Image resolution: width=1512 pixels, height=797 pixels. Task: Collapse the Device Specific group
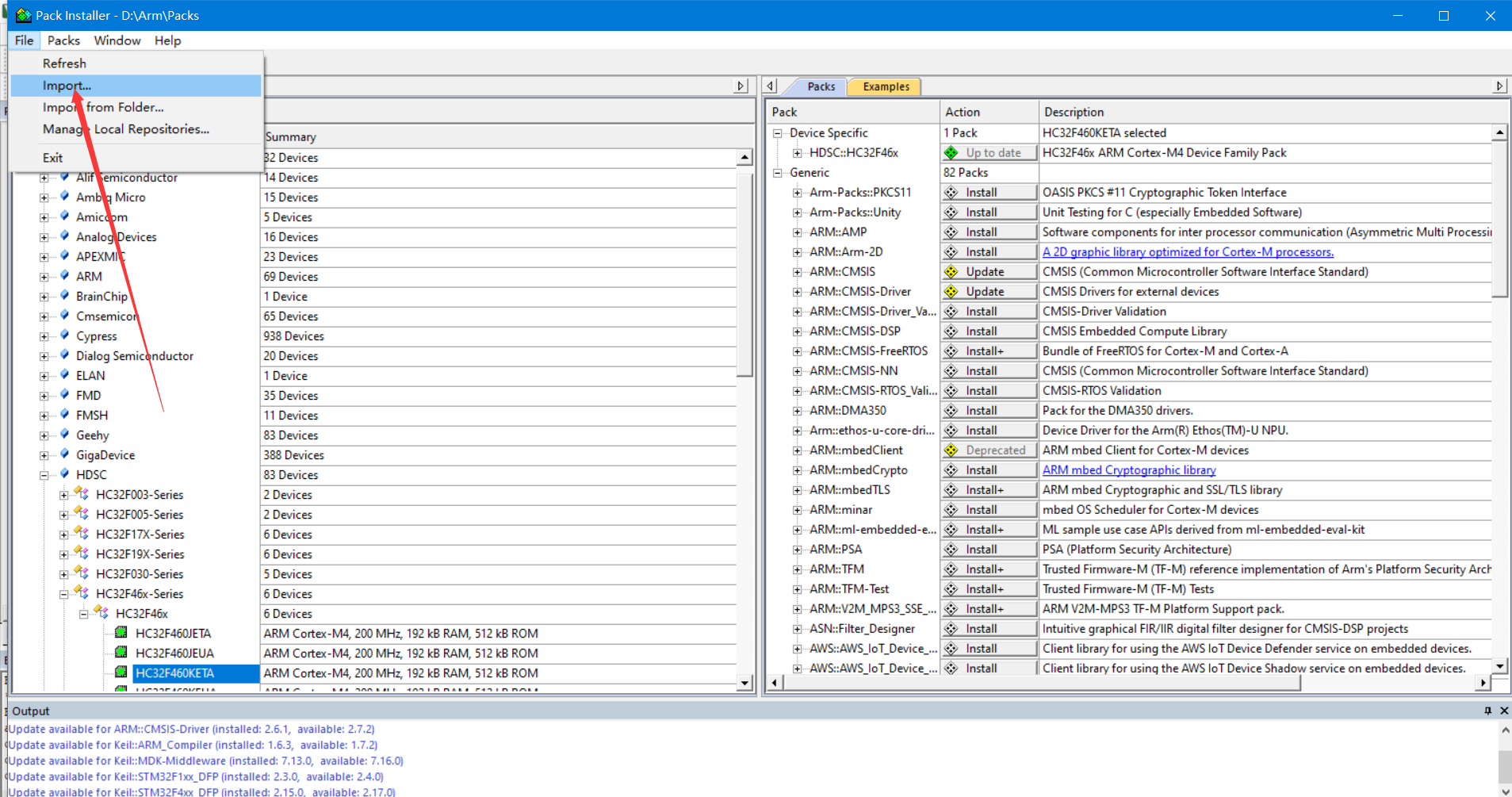pos(778,133)
